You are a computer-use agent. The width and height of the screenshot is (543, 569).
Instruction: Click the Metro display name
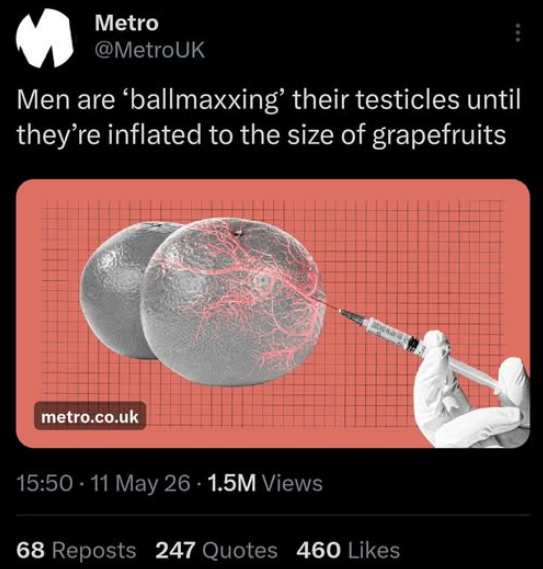[126, 23]
